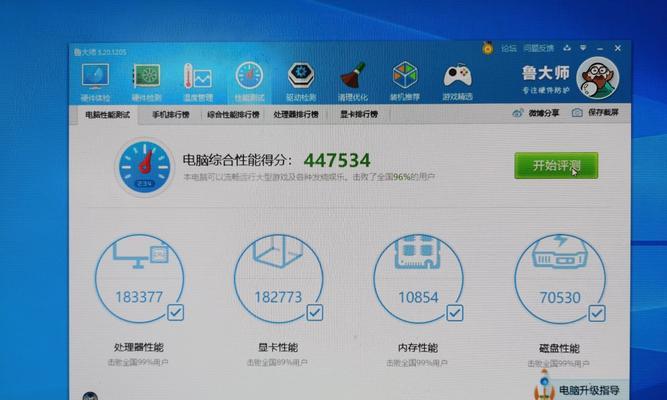Screen dimensions: 667x400
Task: Click the processor performance circle 183377
Action: (139, 279)
